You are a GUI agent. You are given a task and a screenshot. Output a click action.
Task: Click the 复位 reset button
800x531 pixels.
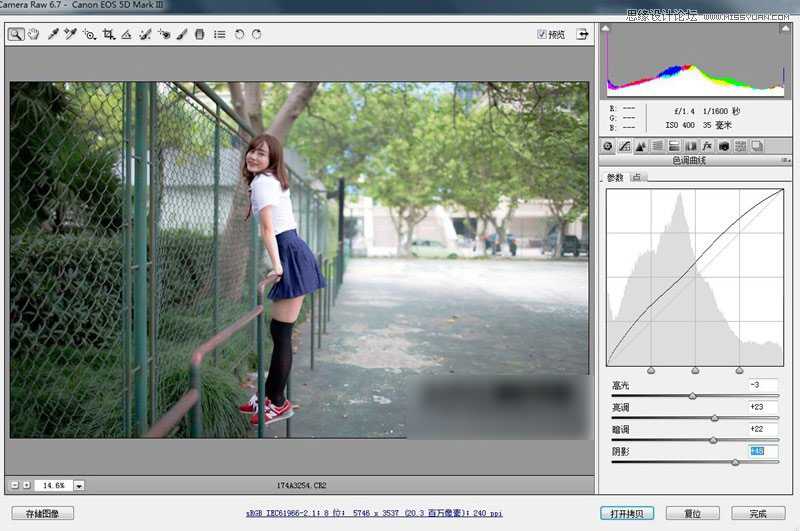tap(692, 514)
